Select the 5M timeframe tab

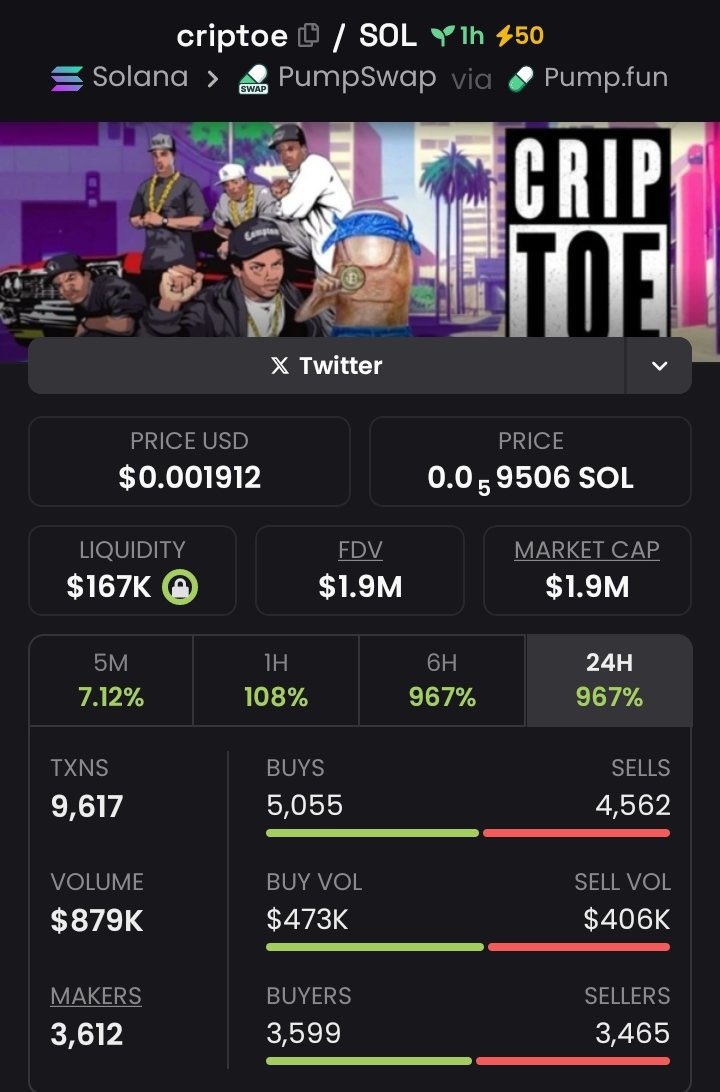(111, 680)
